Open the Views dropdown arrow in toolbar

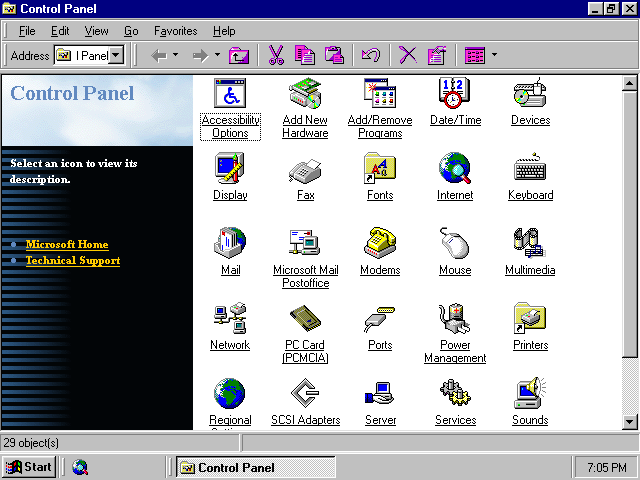pos(493,55)
